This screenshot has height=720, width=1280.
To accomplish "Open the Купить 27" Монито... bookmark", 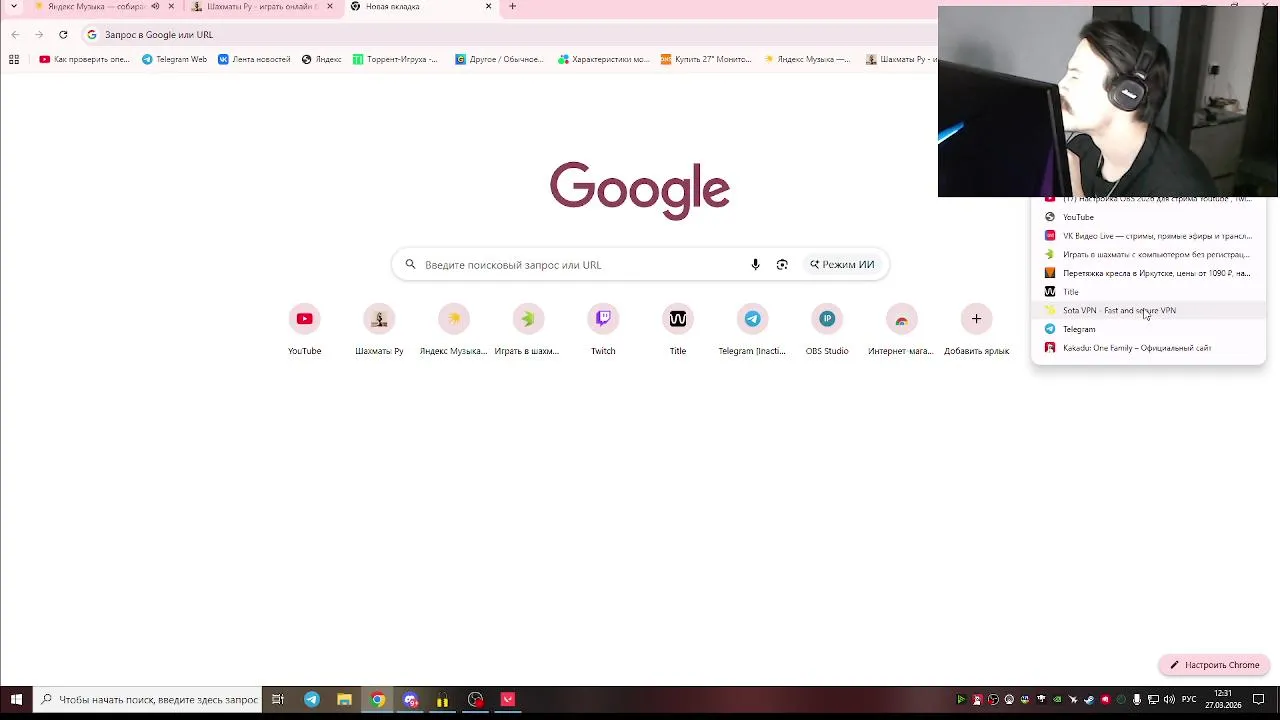I will tap(705, 59).
